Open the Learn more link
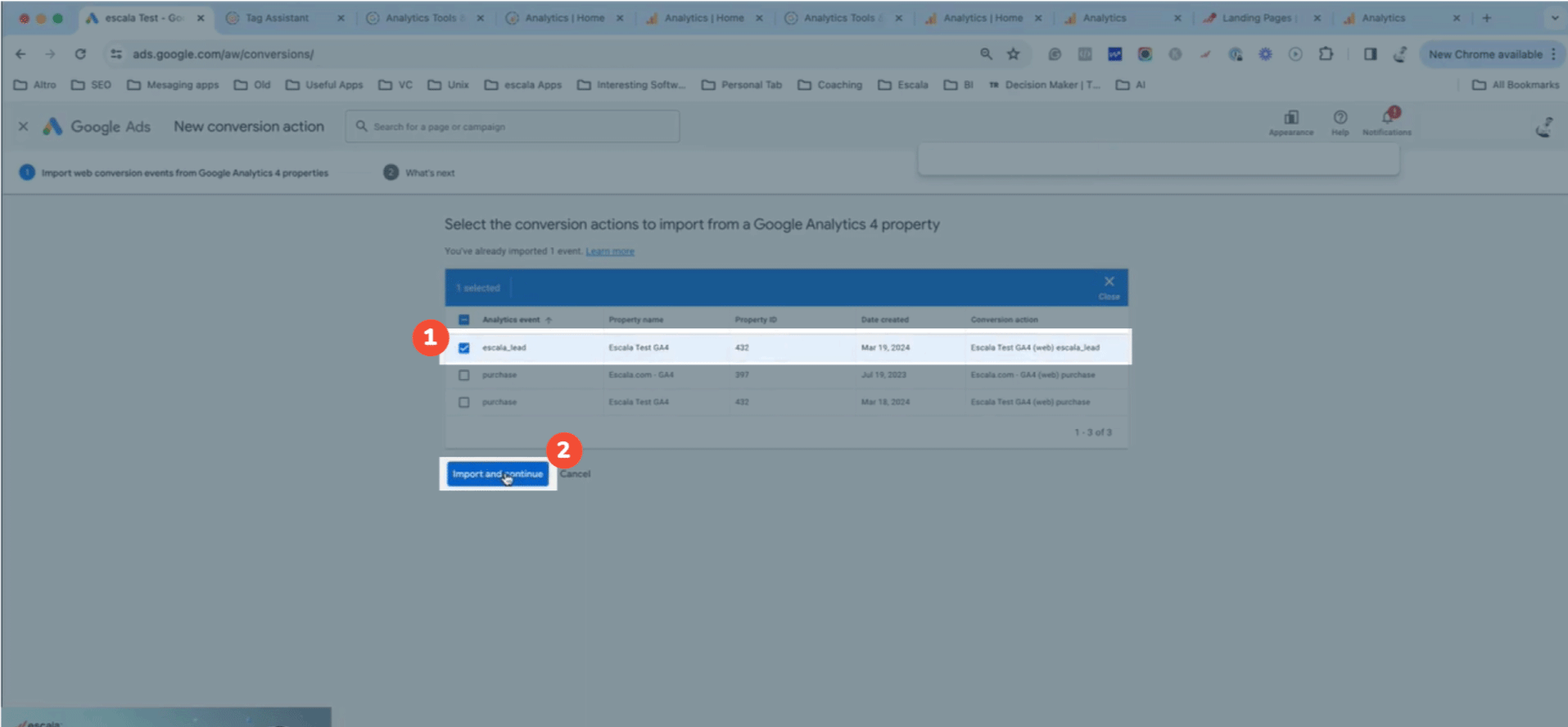Image resolution: width=1568 pixels, height=727 pixels. coord(610,251)
